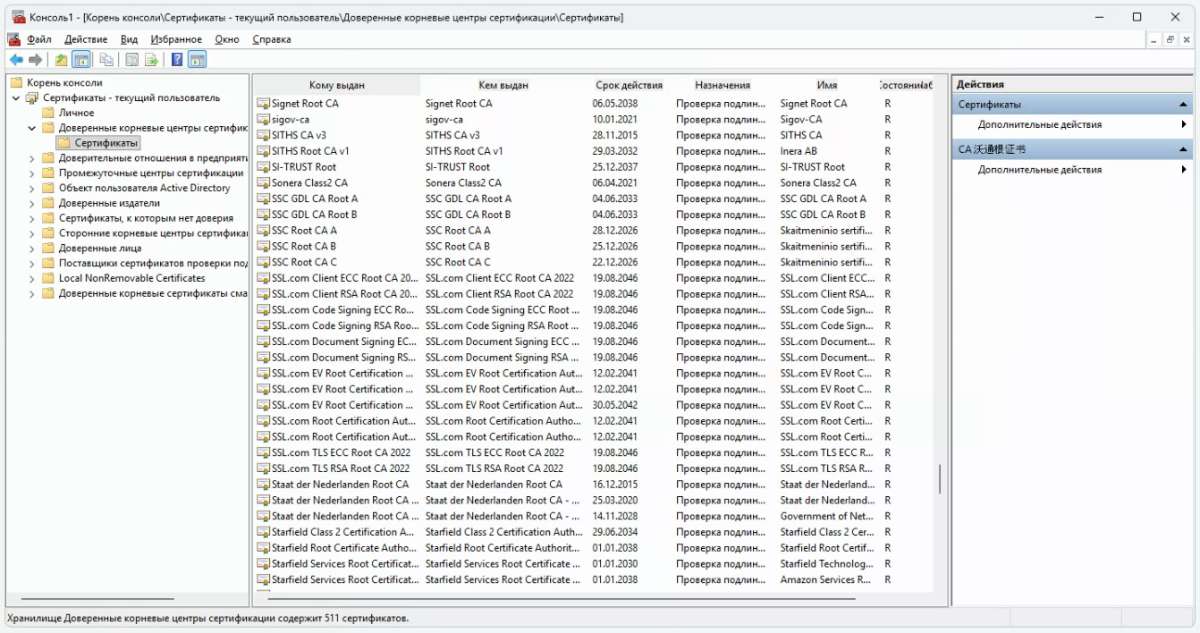Toggle the show/hide console tree icon

point(81,60)
